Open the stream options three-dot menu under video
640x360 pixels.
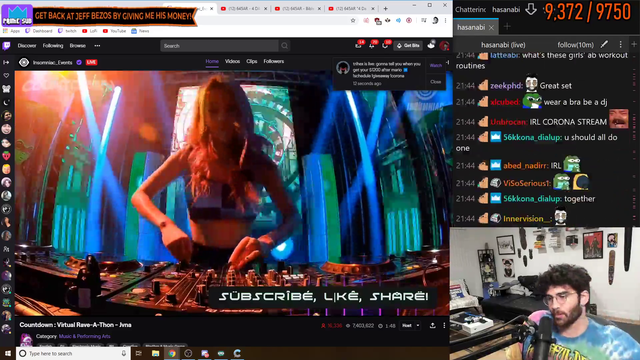[444, 326]
